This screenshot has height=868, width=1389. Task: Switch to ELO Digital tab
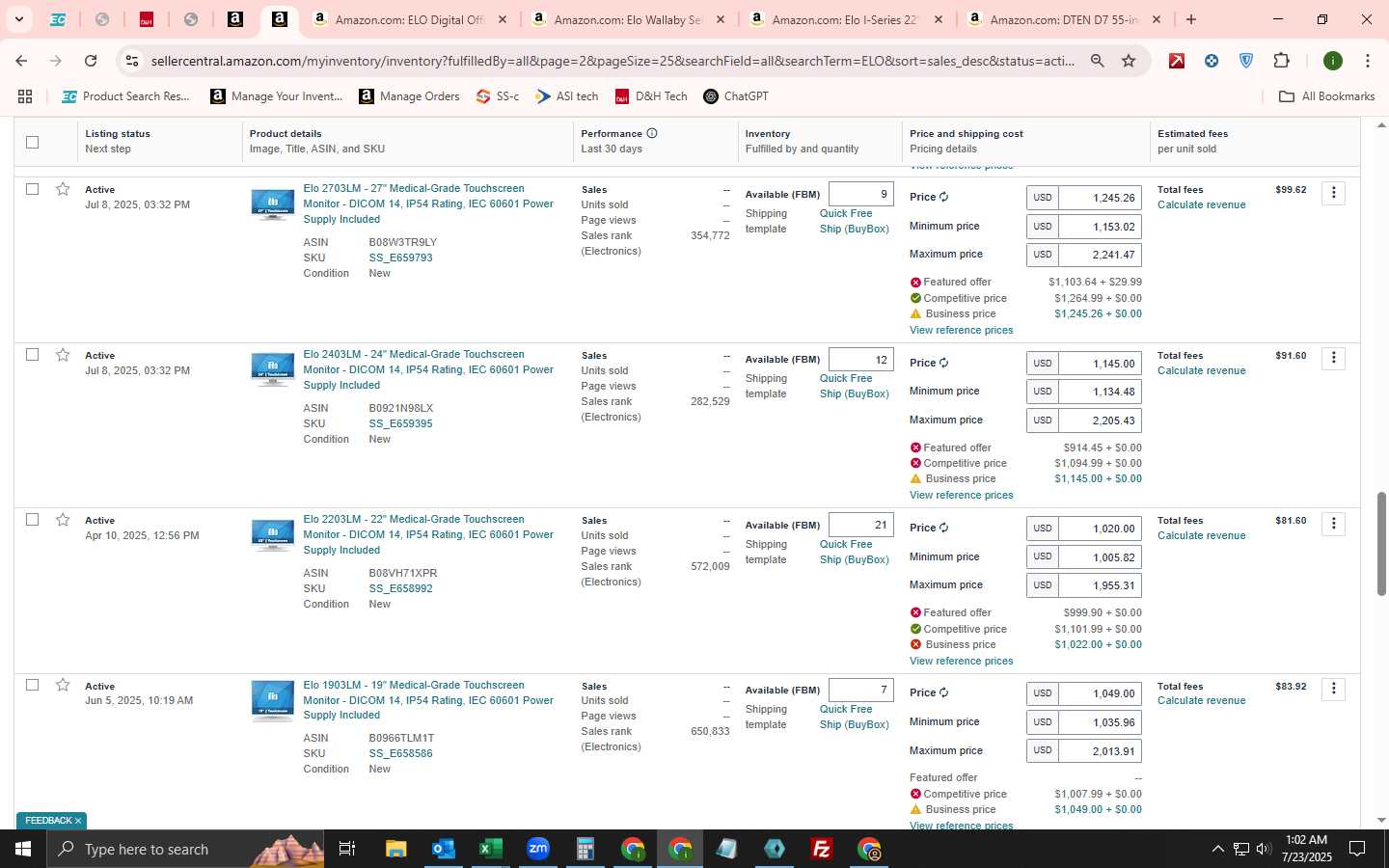[410, 19]
